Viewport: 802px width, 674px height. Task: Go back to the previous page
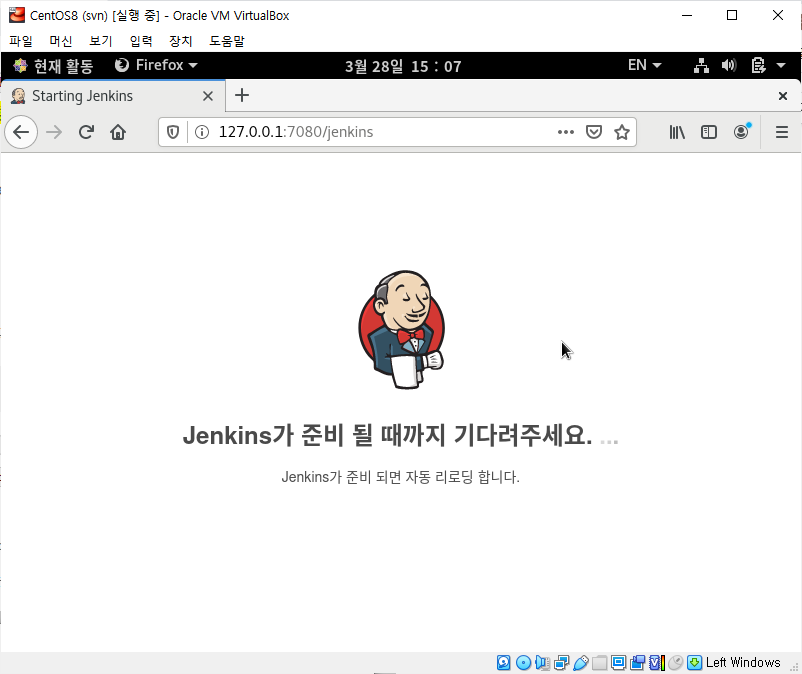[21, 132]
